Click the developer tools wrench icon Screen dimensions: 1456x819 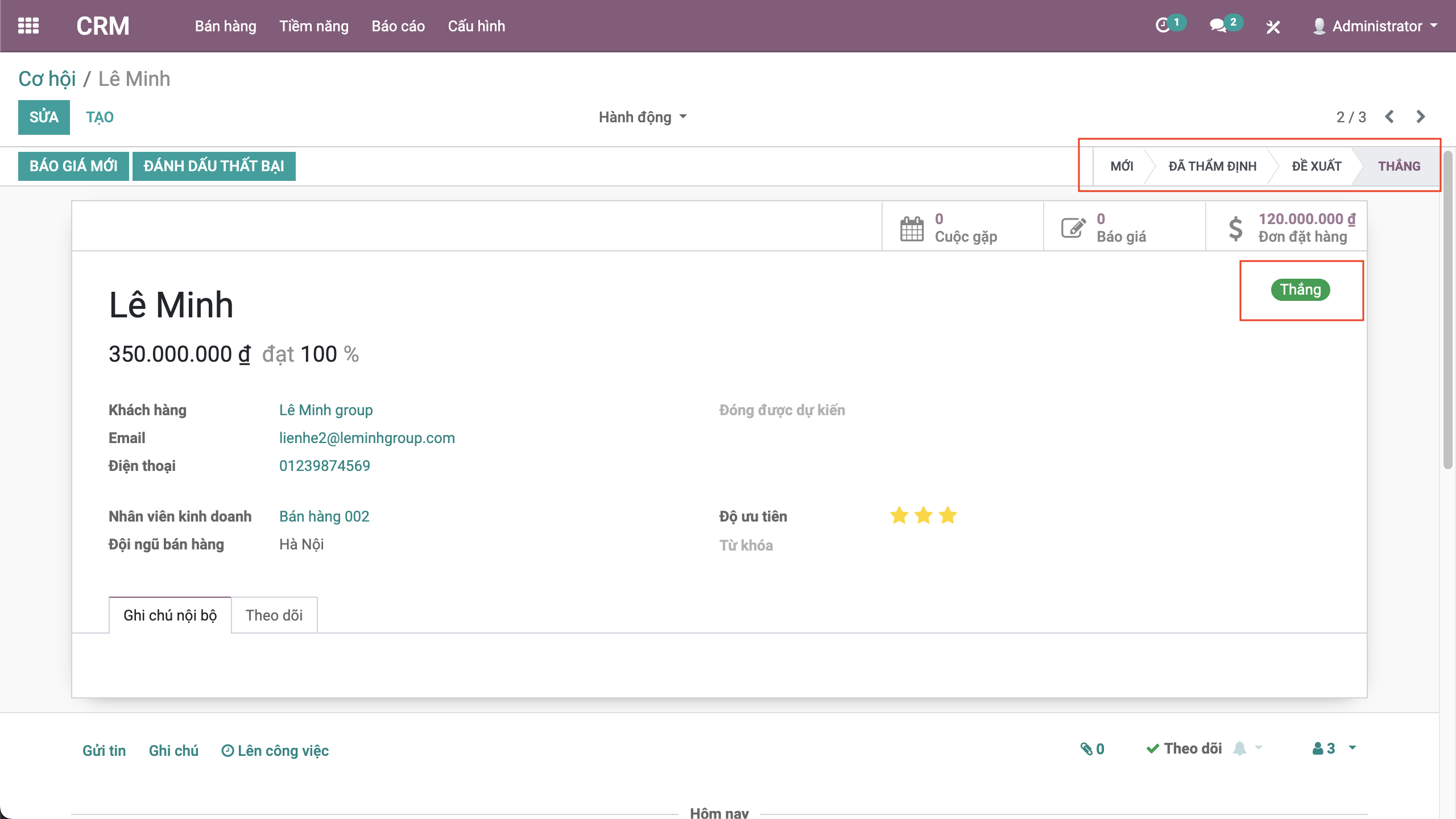(1273, 27)
